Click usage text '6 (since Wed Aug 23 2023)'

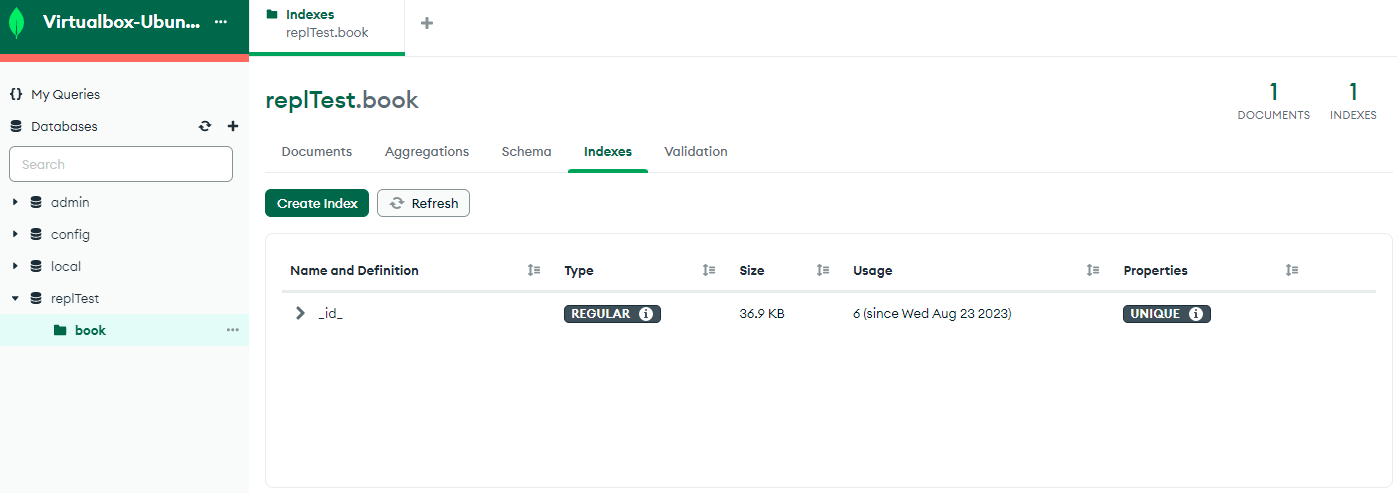click(932, 314)
